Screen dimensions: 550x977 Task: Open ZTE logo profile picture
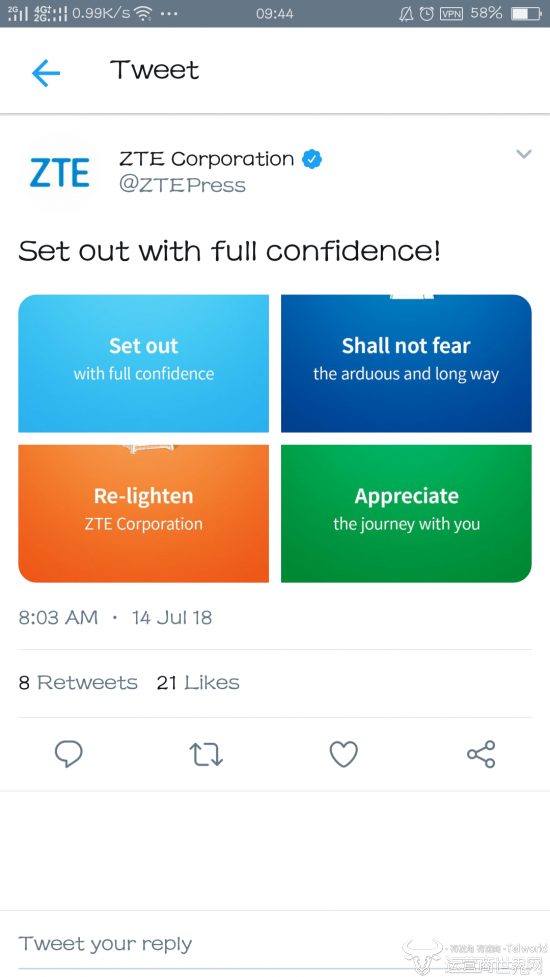pos(60,173)
